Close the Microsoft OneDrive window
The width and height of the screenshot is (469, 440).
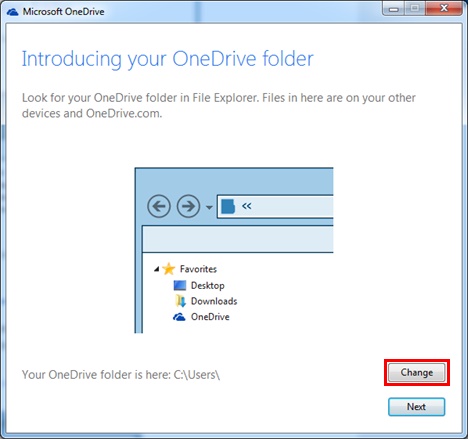[x=444, y=8]
